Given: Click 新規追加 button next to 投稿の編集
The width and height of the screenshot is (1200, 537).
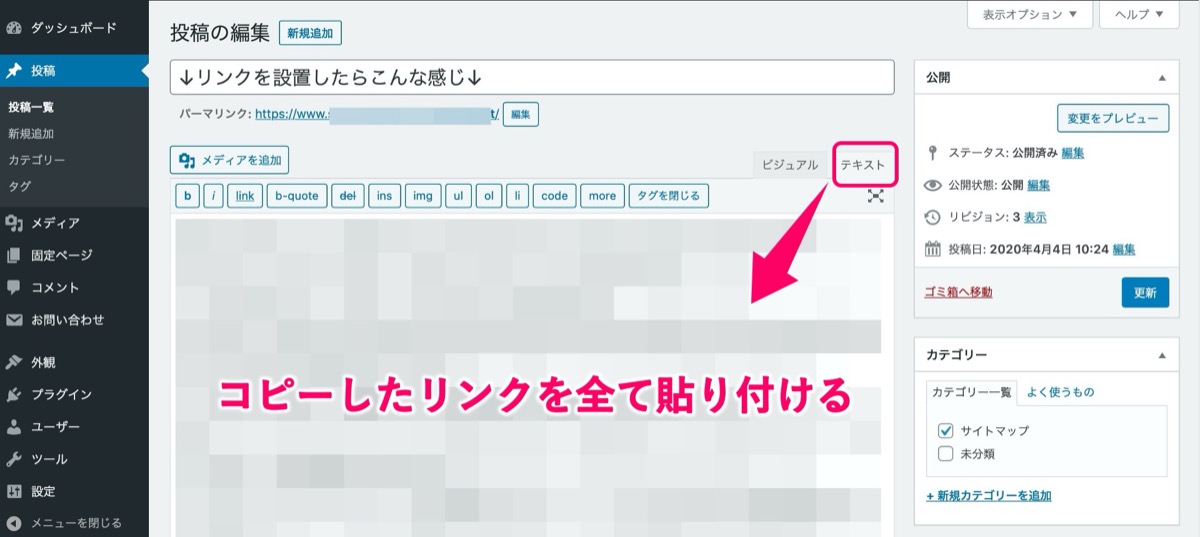Looking at the screenshot, I should (310, 33).
